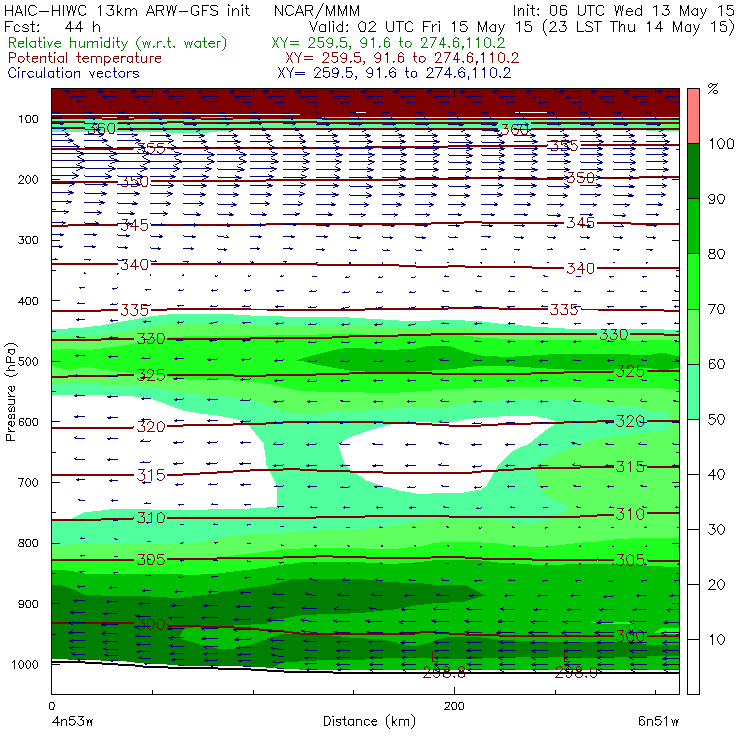Click blue 'Circulation vectors' legend label
740x740 pixels.
(74, 73)
